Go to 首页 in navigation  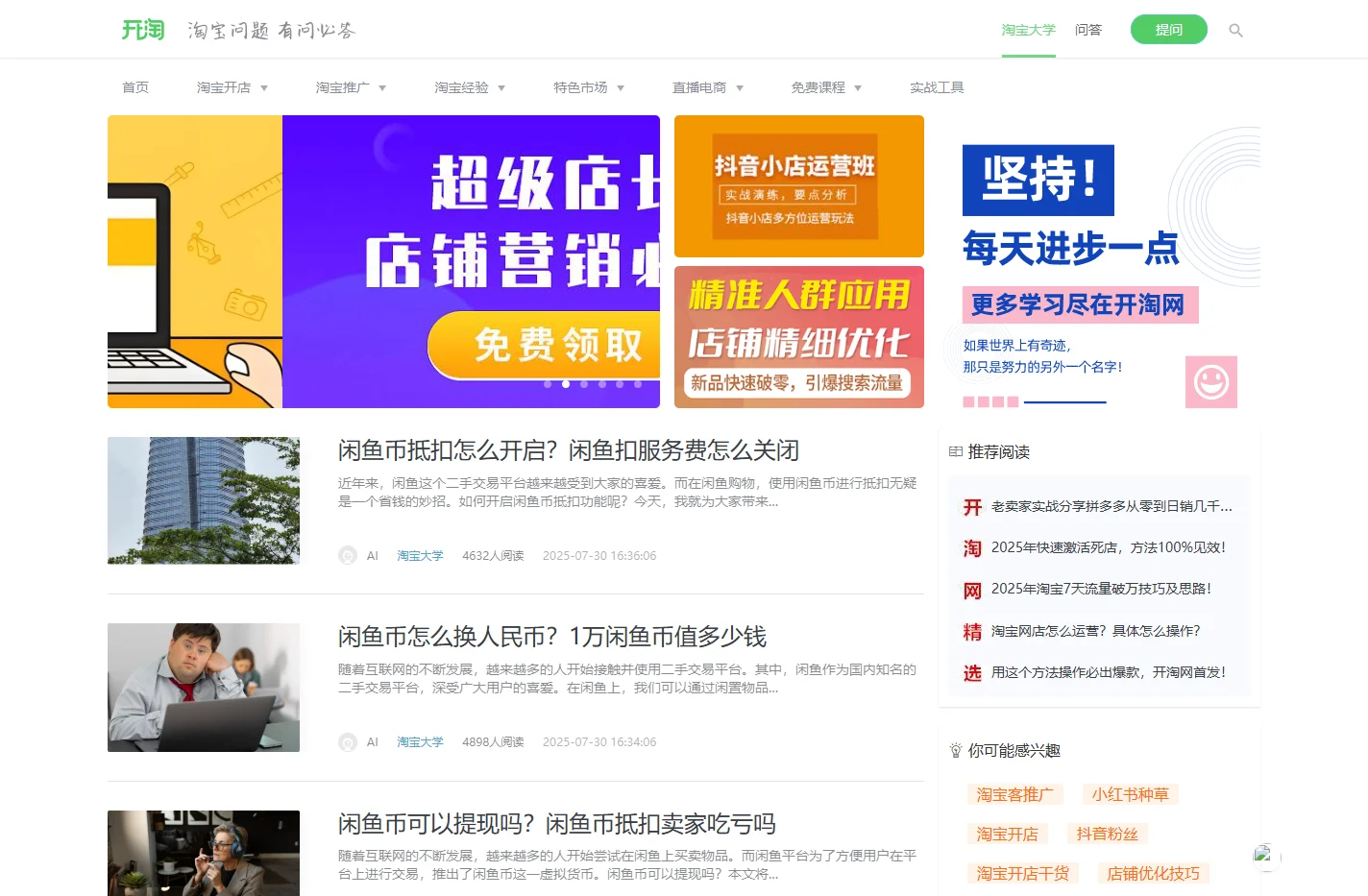tap(135, 87)
